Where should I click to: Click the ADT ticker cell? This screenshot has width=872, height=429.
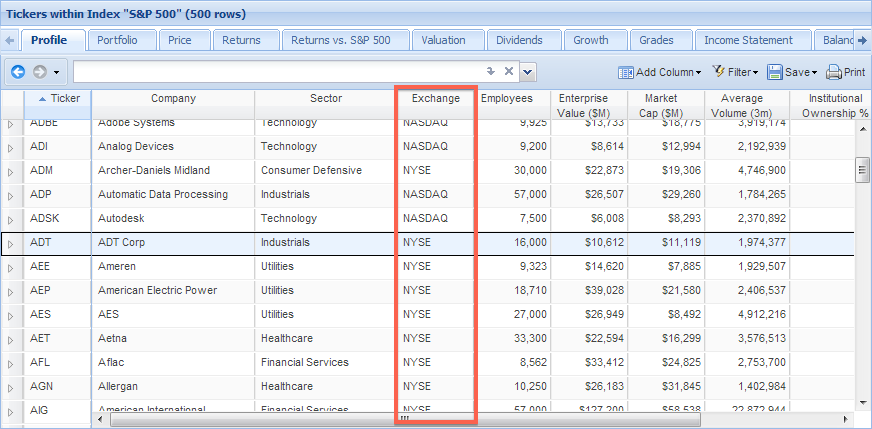coord(58,243)
